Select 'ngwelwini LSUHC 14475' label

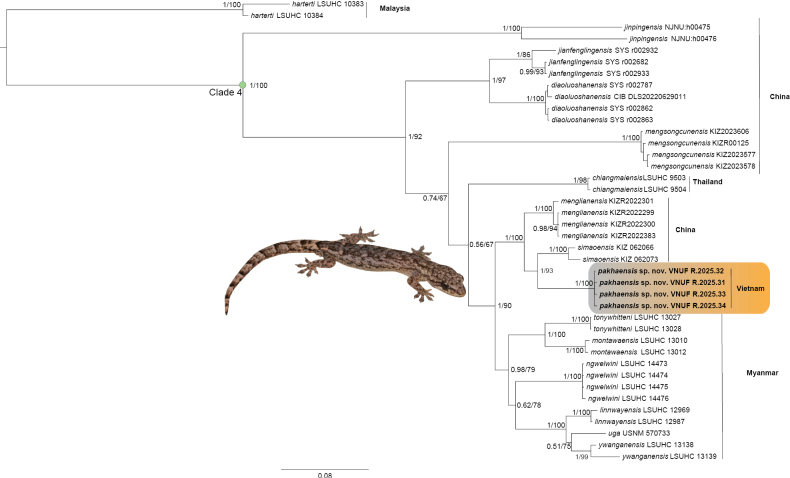(x=627, y=387)
